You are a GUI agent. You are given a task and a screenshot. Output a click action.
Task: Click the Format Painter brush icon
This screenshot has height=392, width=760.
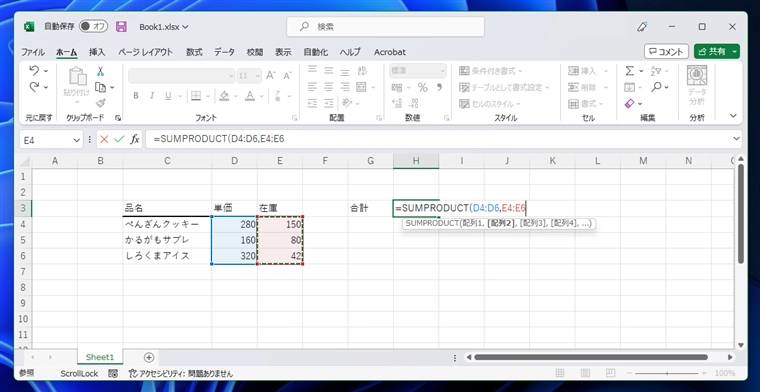pyautogui.click(x=100, y=103)
